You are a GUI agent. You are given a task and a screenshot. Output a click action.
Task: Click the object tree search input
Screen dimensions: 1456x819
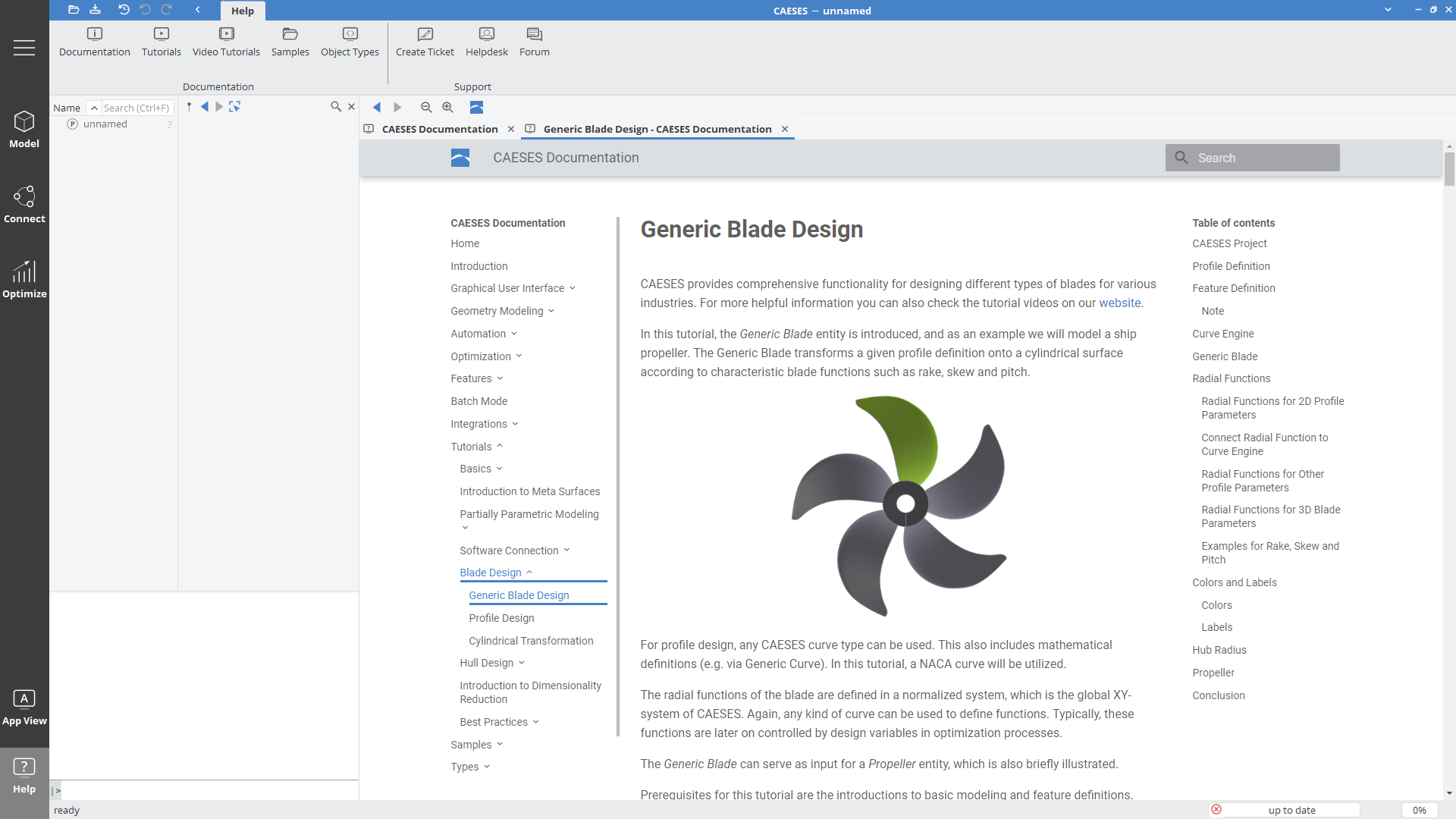[x=136, y=108]
